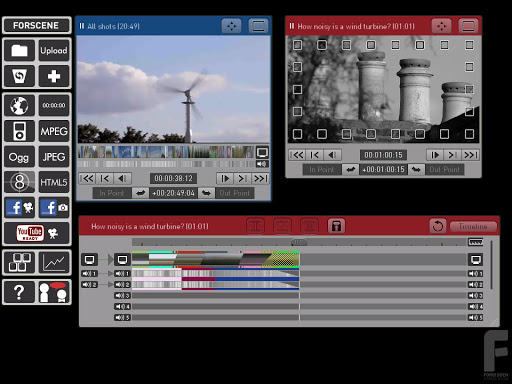Choose the Ogg export format
The image size is (512, 384).
(19, 157)
